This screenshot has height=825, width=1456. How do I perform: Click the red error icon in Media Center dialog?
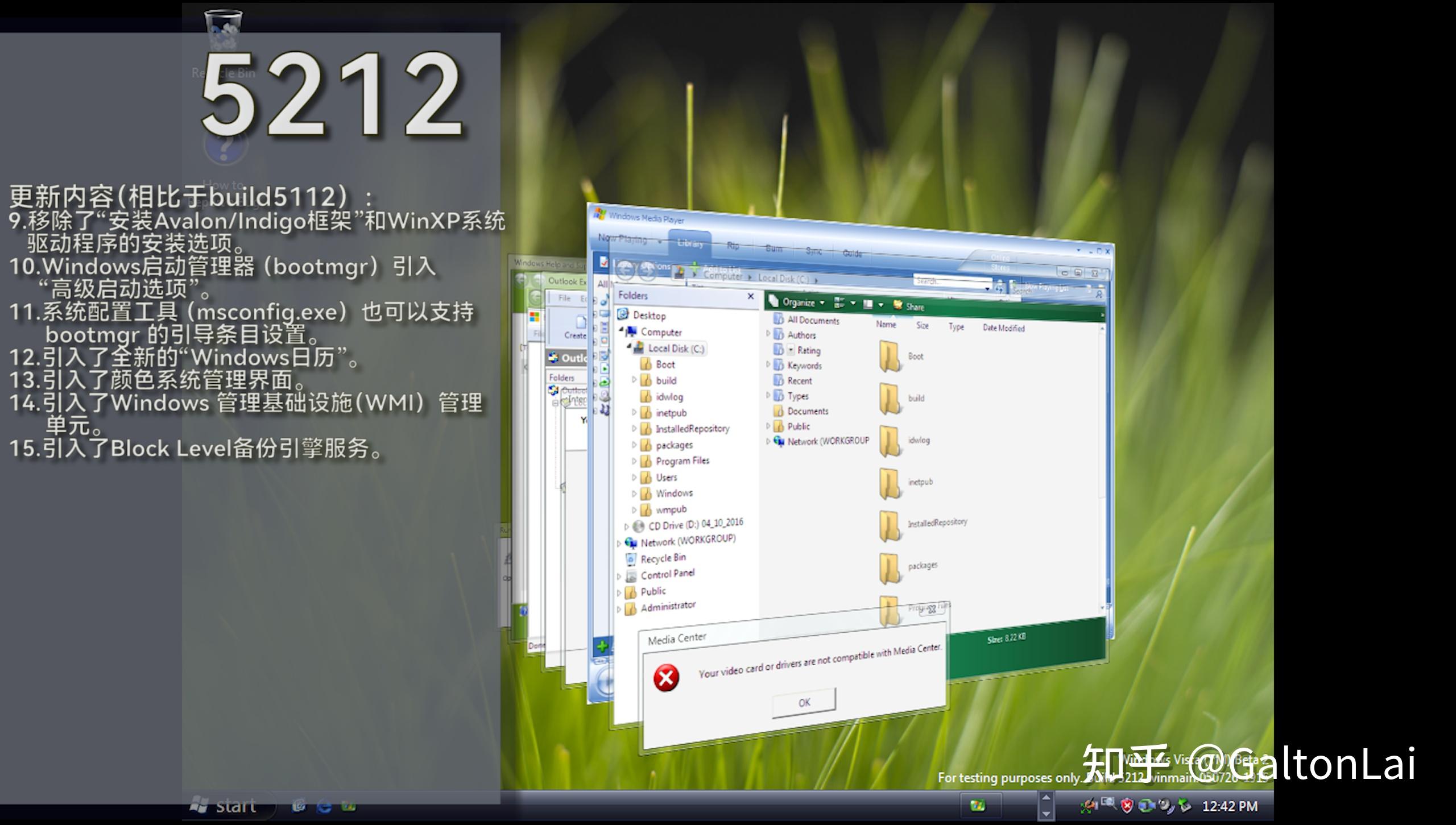666,678
